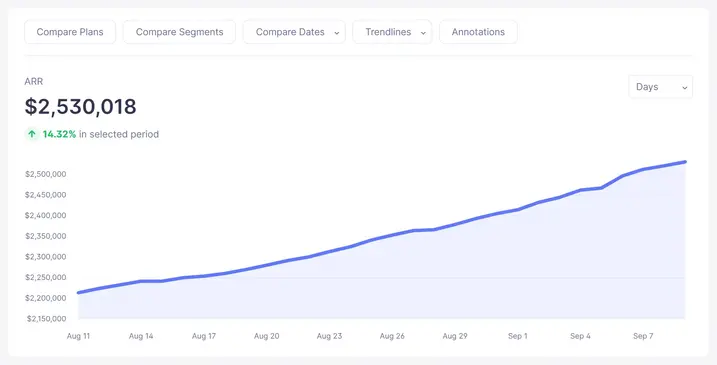Click the green up-arrow growth icon
Screen dimensions: 717x365
(x=32, y=134)
